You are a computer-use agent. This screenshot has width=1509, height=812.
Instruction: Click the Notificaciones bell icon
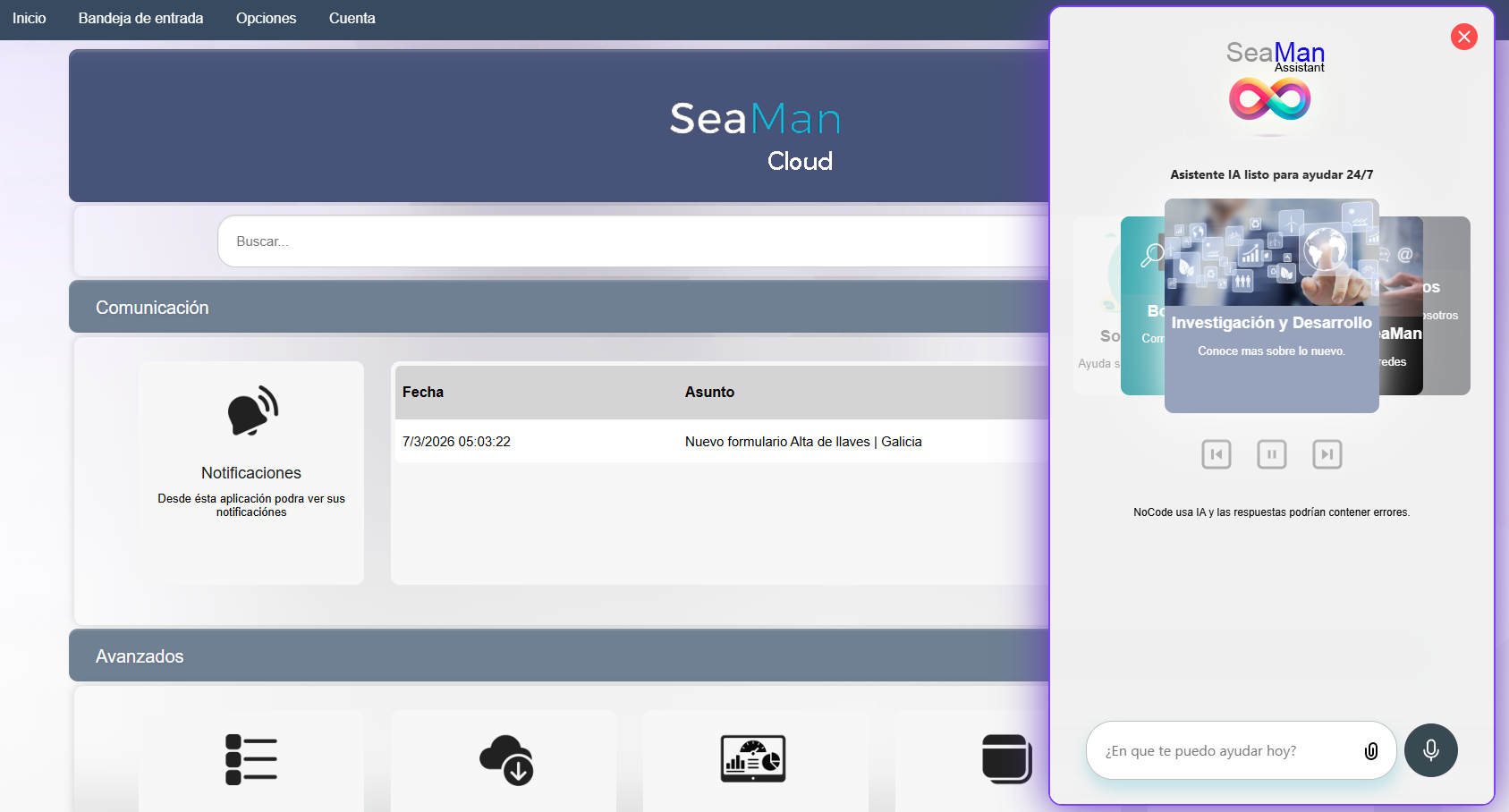click(252, 410)
